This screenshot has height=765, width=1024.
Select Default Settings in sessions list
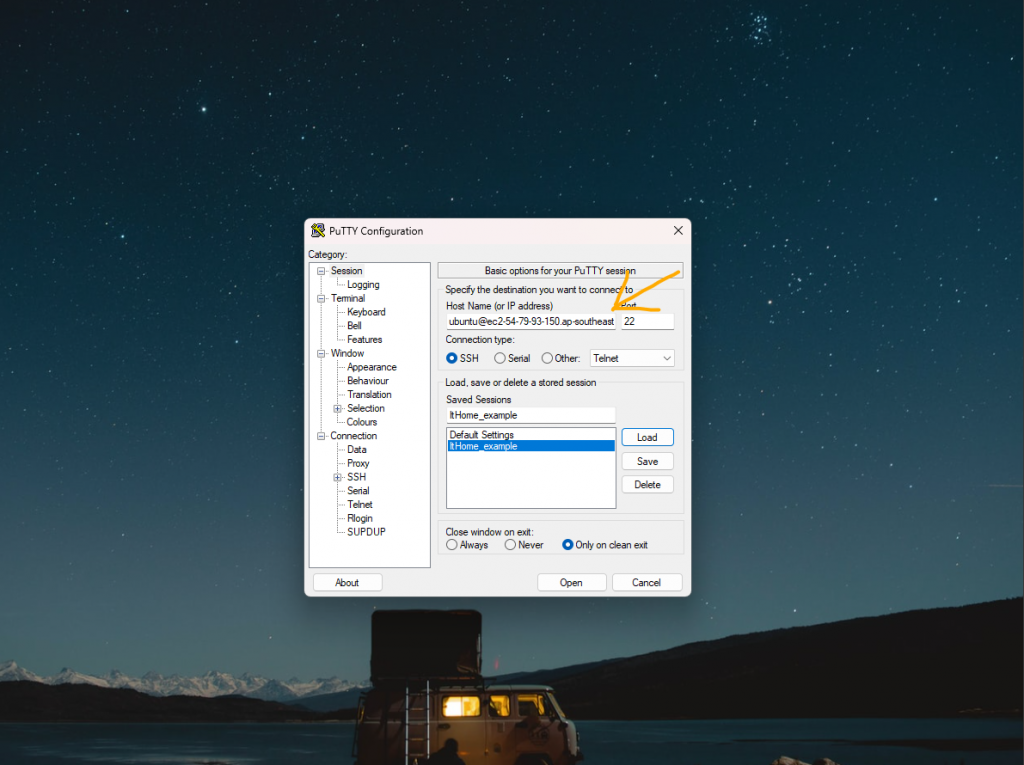[530, 434]
